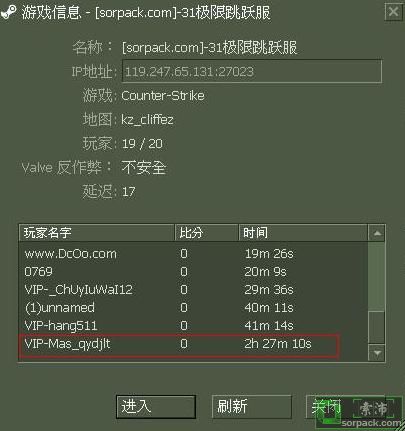Click the 进入 button to join server
The height and width of the screenshot is (431, 405).
tap(156, 407)
